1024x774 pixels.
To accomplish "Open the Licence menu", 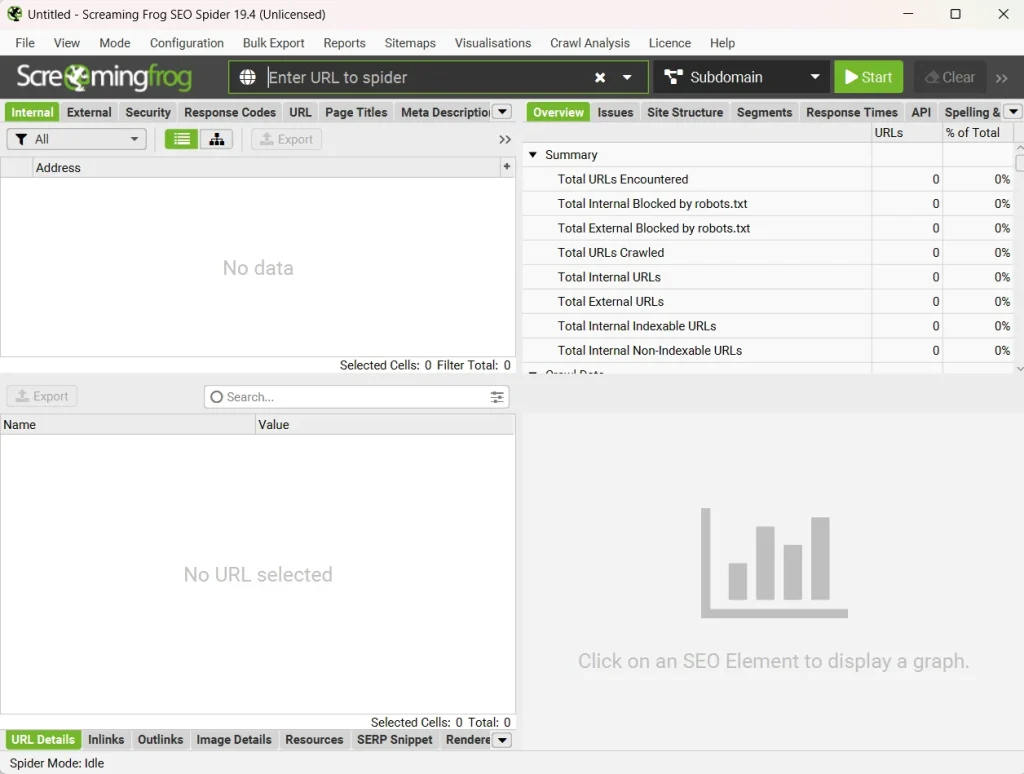I will (669, 42).
